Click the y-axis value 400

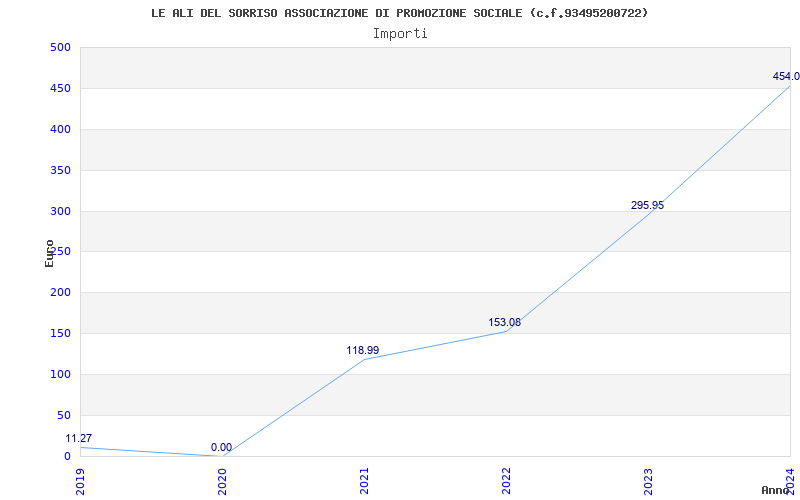pyautogui.click(x=60, y=129)
